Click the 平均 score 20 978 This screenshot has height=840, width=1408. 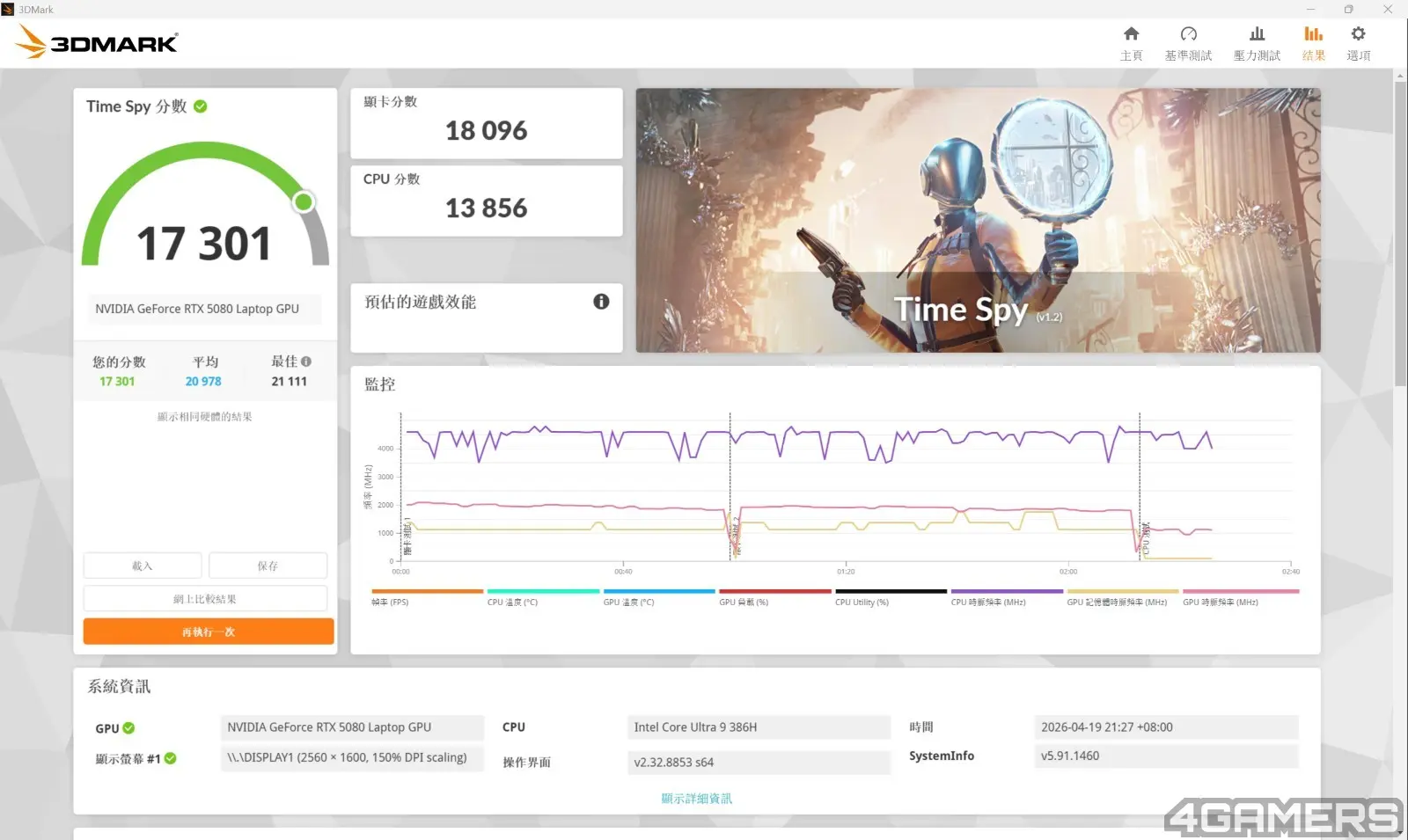(x=203, y=382)
